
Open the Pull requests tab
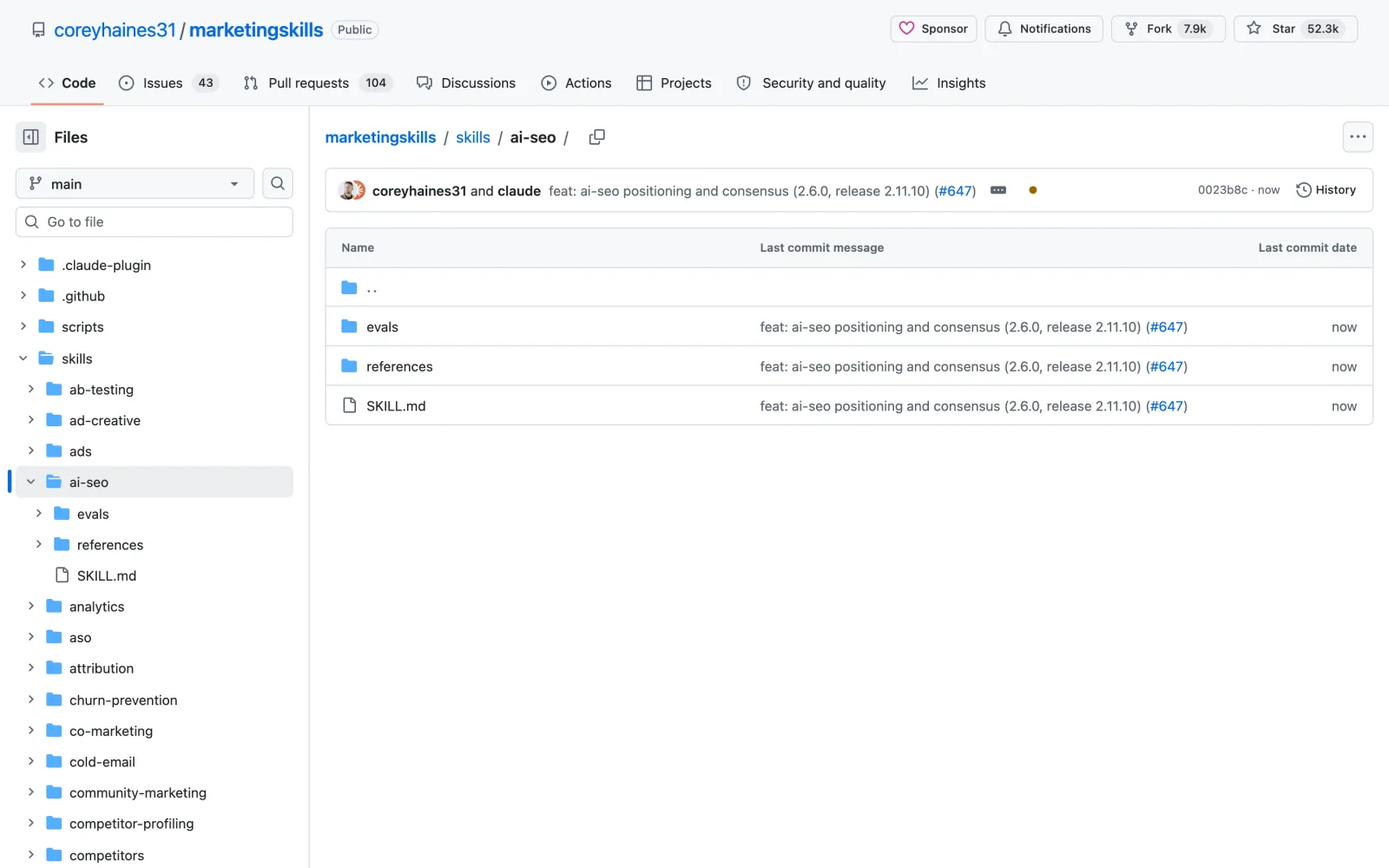[318, 83]
